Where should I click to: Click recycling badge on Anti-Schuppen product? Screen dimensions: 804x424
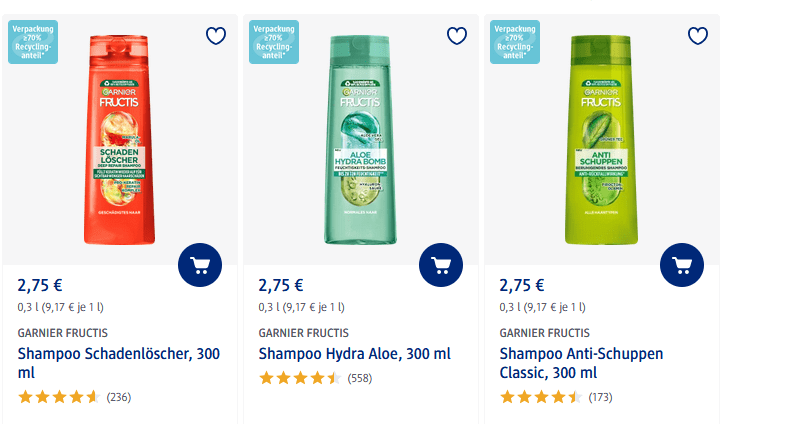tap(515, 41)
